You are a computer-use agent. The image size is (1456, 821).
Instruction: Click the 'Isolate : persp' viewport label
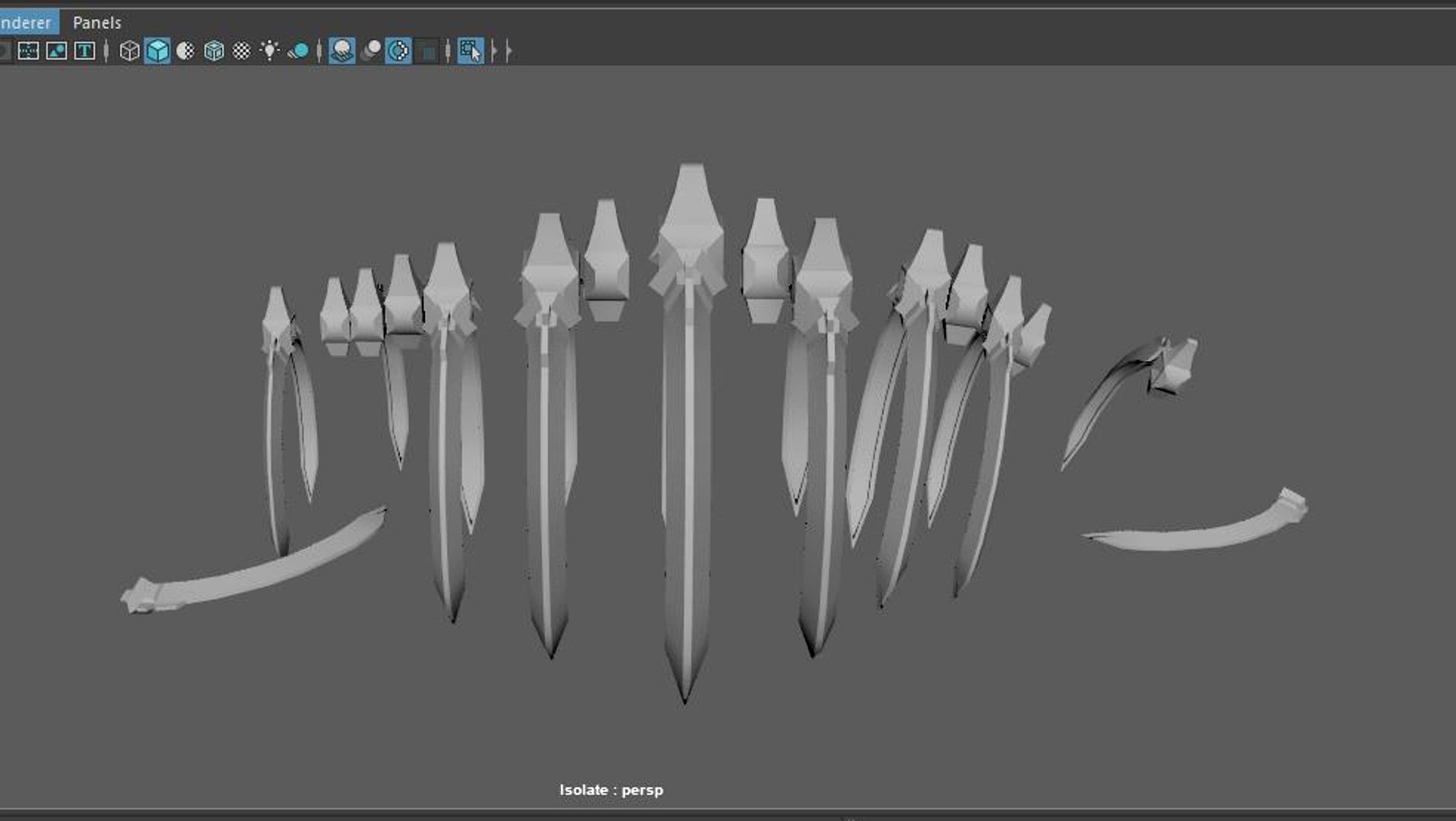coord(611,790)
